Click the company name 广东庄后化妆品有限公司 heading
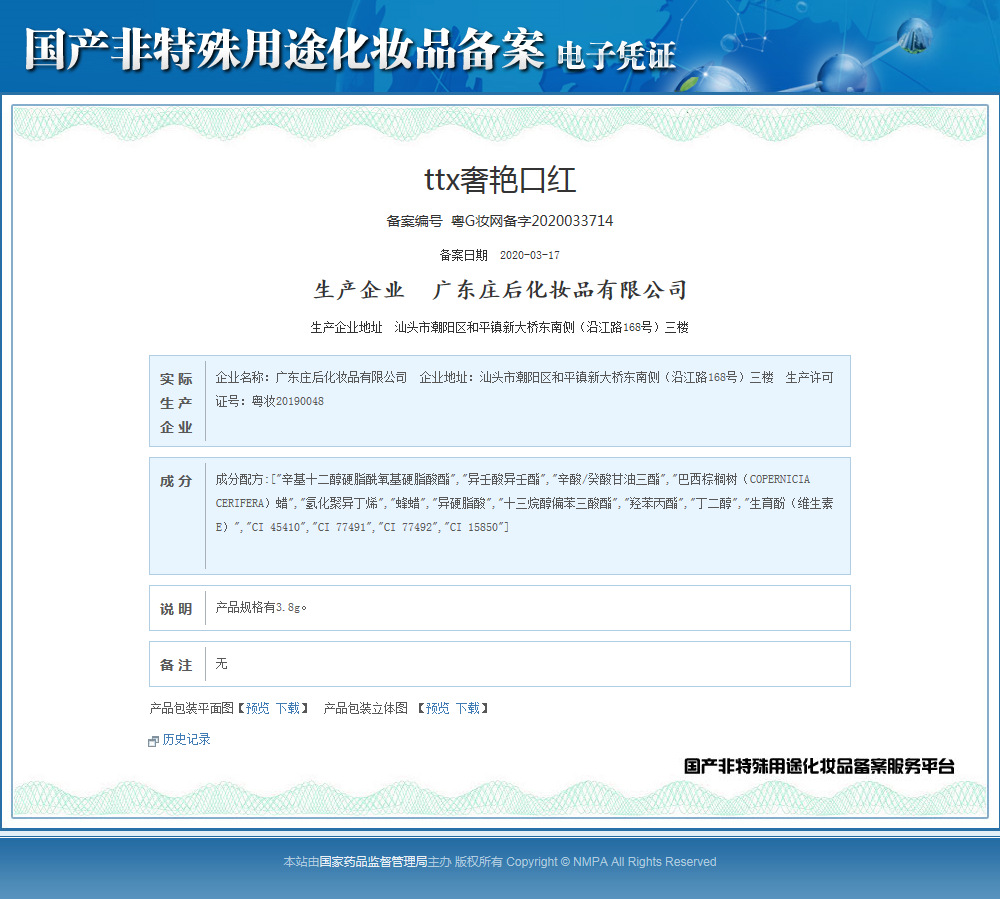This screenshot has width=1000, height=899. point(560,290)
